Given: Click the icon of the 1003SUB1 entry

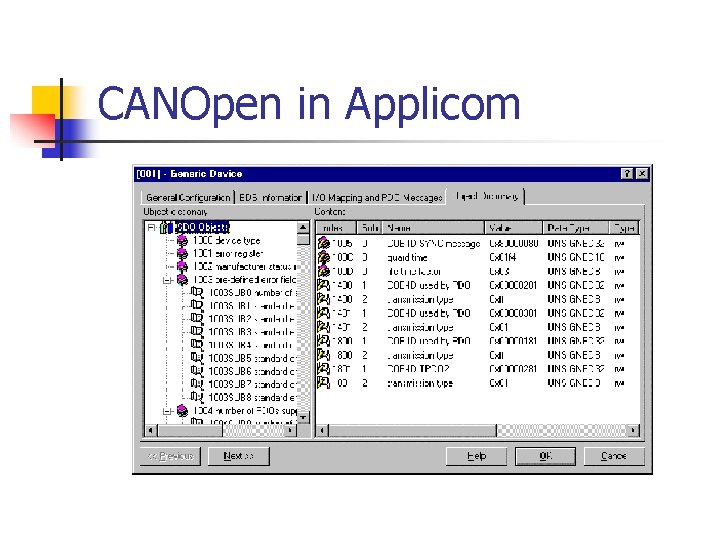Looking at the screenshot, I should point(197,305).
